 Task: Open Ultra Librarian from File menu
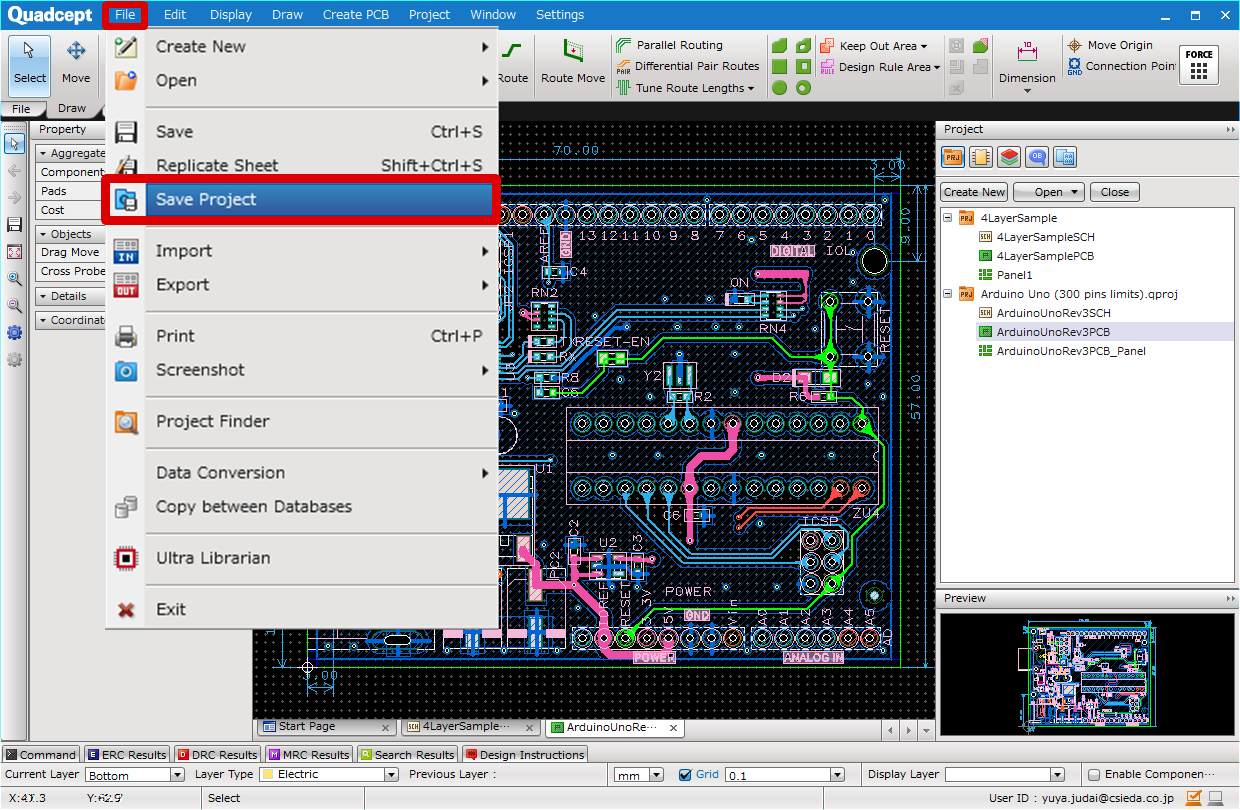[213, 558]
